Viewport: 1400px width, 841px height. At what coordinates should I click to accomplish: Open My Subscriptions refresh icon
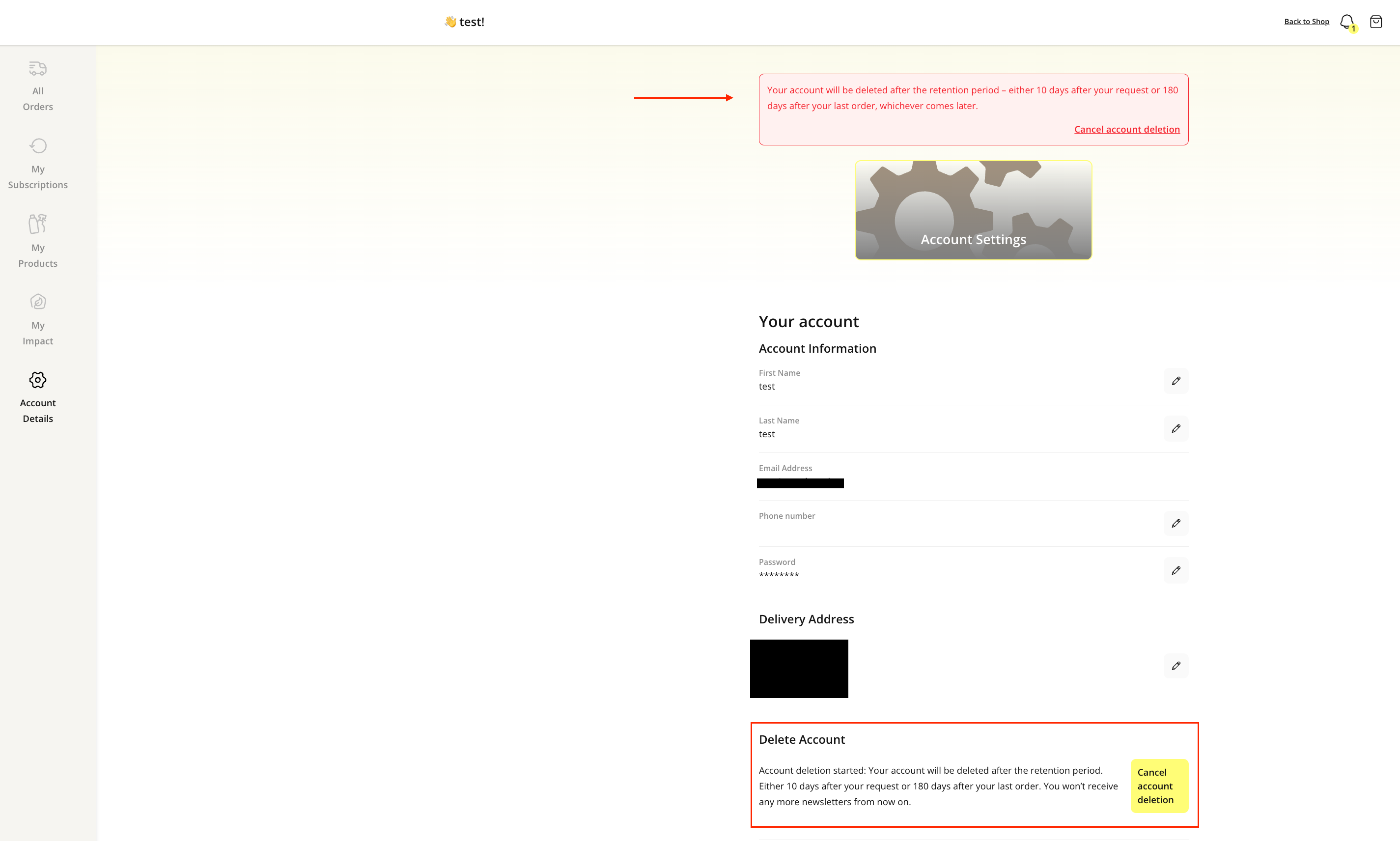tap(37, 145)
